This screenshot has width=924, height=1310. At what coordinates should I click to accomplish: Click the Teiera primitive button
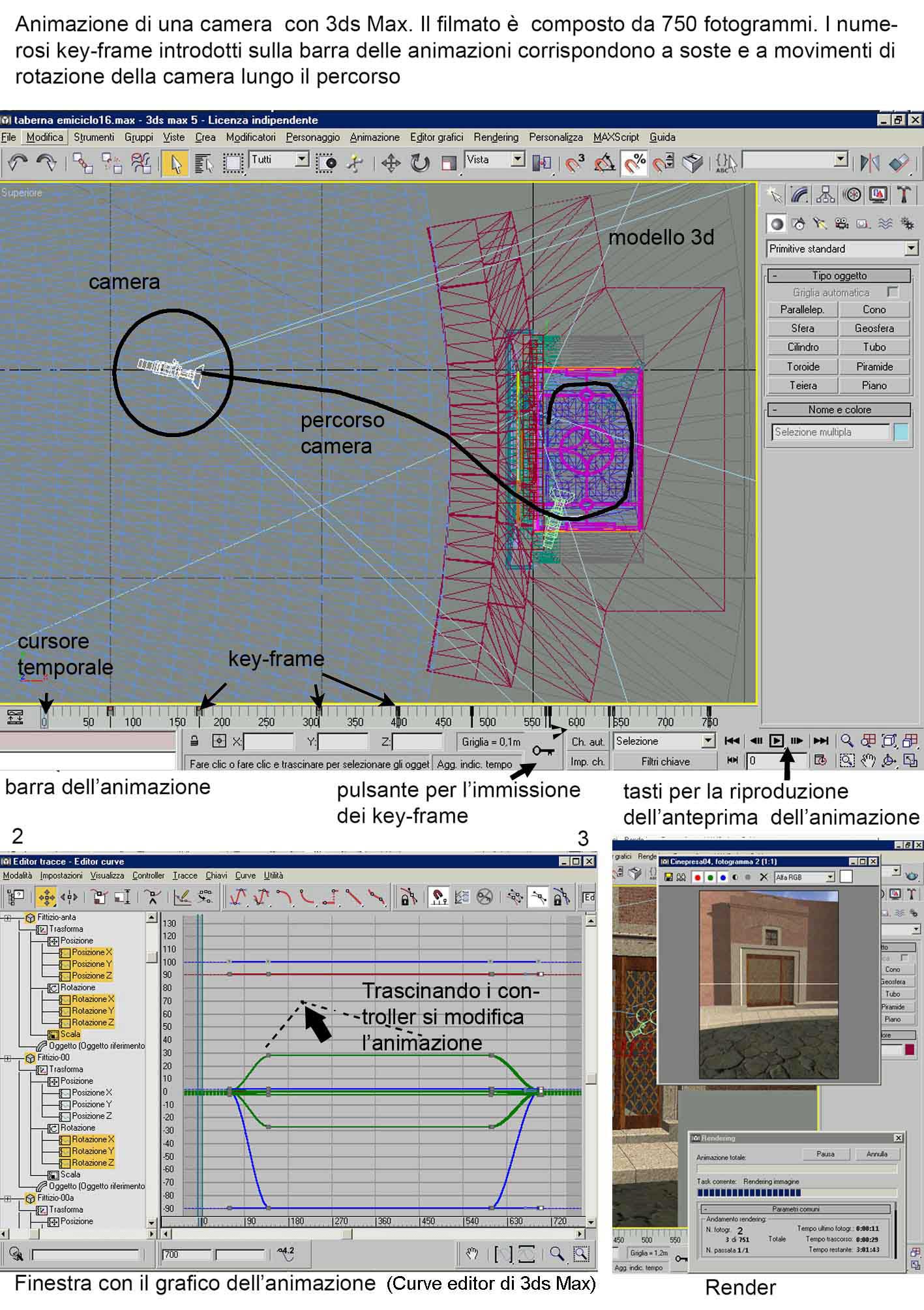tap(803, 386)
